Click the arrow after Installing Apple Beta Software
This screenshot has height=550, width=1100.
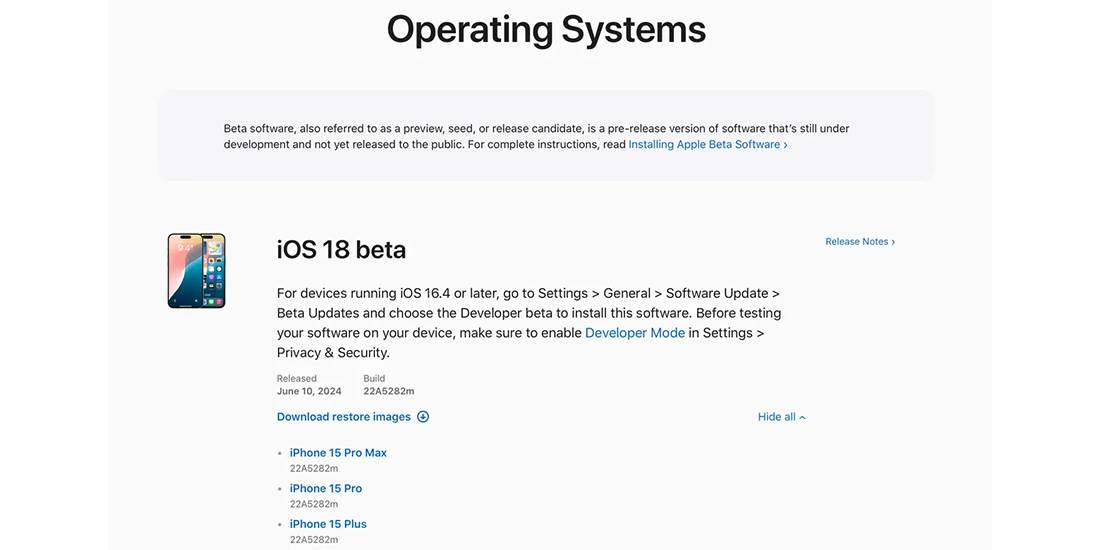(786, 145)
